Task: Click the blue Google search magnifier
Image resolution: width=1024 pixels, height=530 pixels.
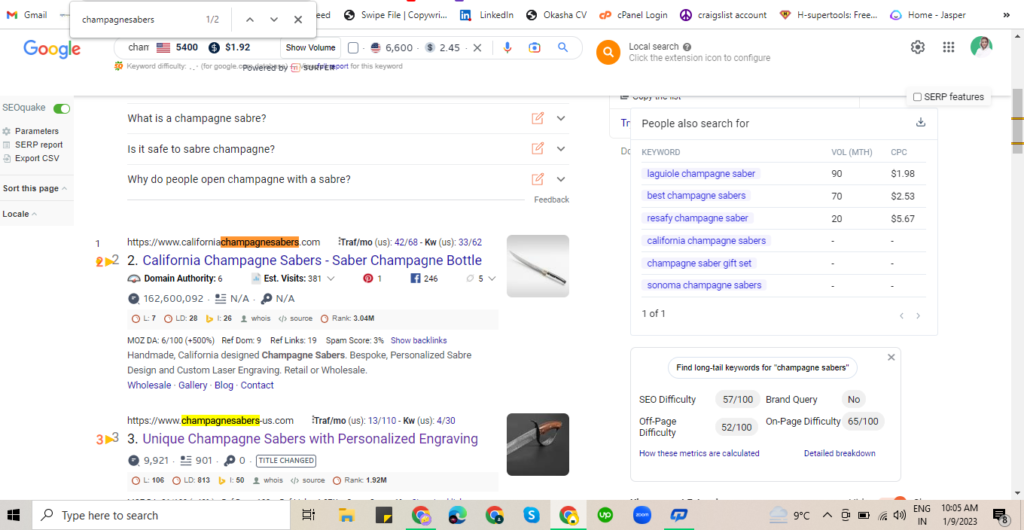Action: click(562, 47)
